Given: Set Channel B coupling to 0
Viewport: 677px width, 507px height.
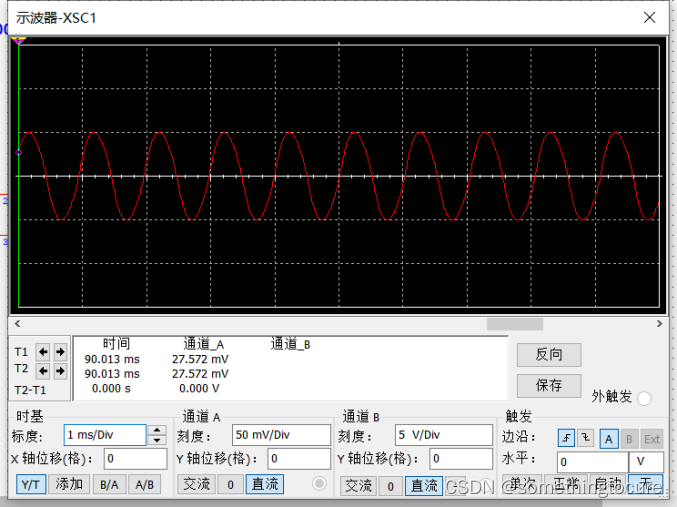Looking at the screenshot, I should [391, 486].
